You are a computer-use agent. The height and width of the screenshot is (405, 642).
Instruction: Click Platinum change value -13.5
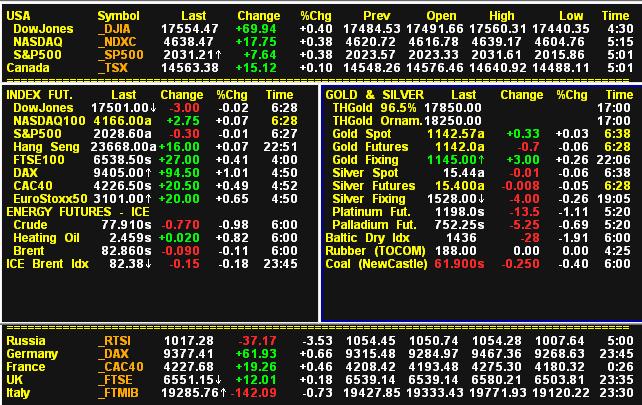pos(524,212)
